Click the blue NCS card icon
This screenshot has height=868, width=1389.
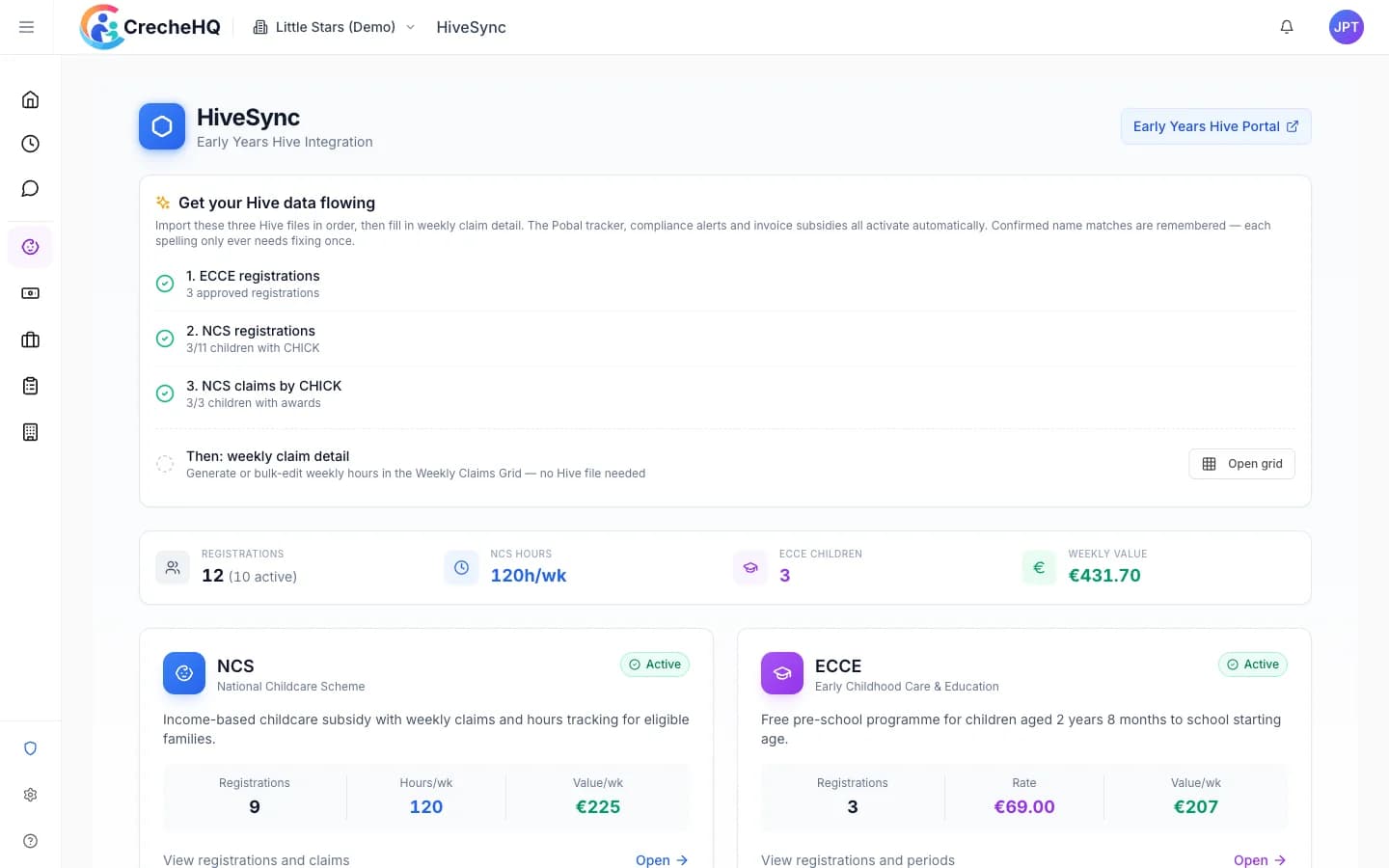(184, 673)
